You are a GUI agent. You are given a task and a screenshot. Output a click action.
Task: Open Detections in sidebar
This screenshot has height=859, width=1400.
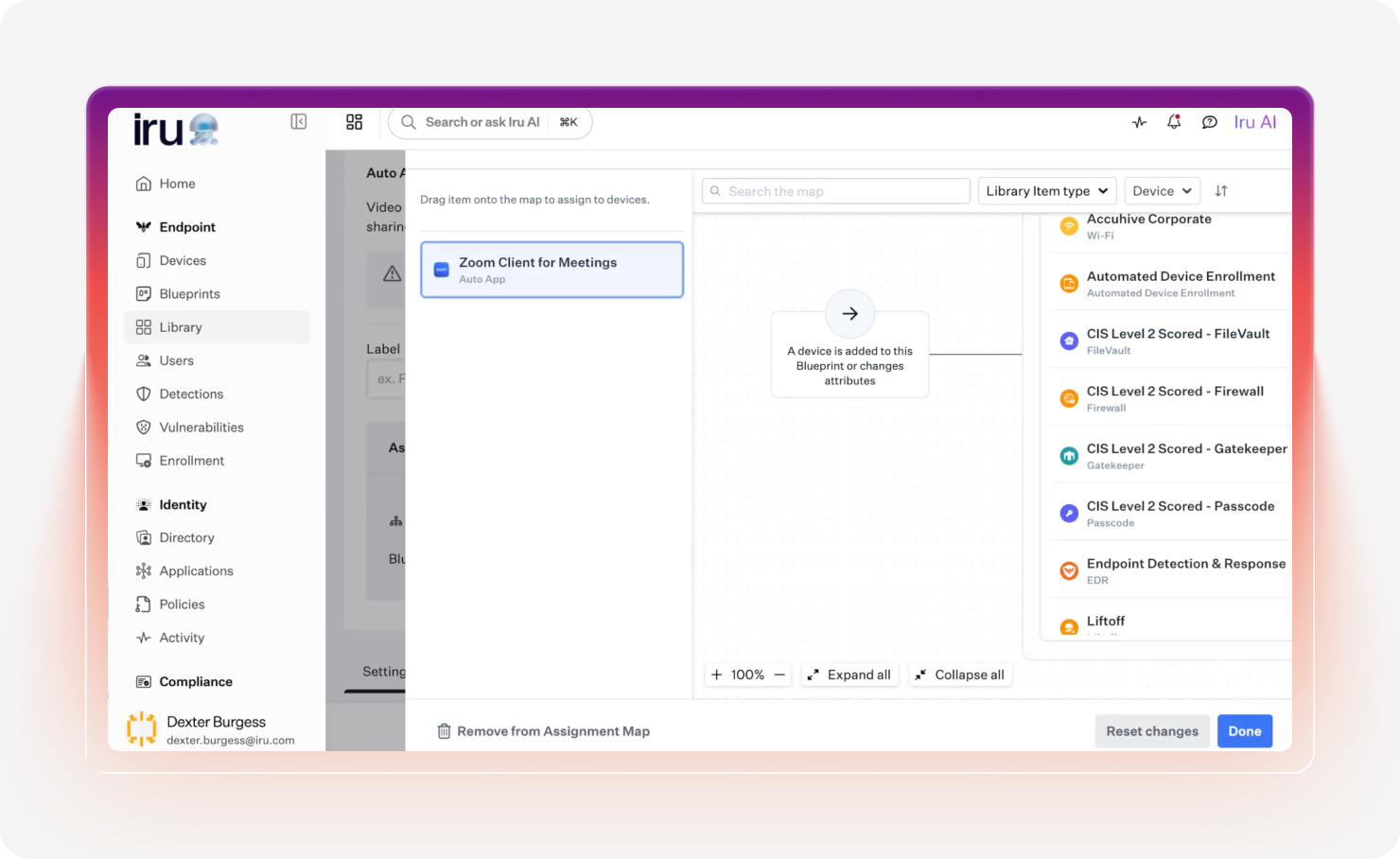[191, 394]
